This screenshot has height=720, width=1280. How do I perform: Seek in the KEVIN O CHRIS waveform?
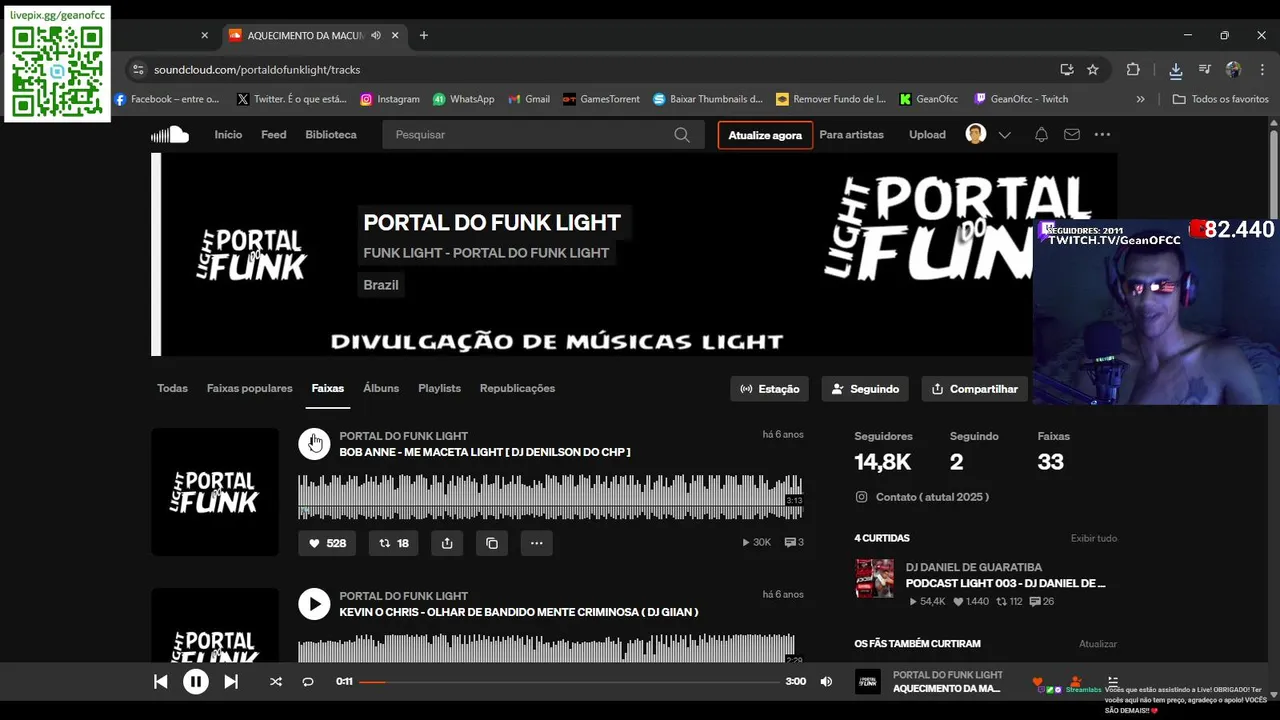550,648
